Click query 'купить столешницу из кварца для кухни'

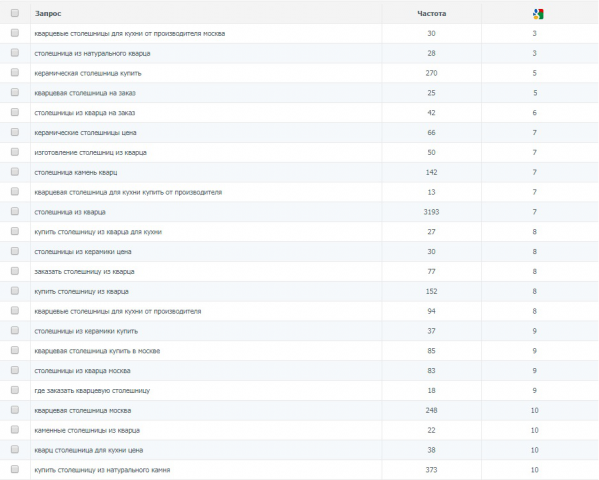click(x=98, y=232)
